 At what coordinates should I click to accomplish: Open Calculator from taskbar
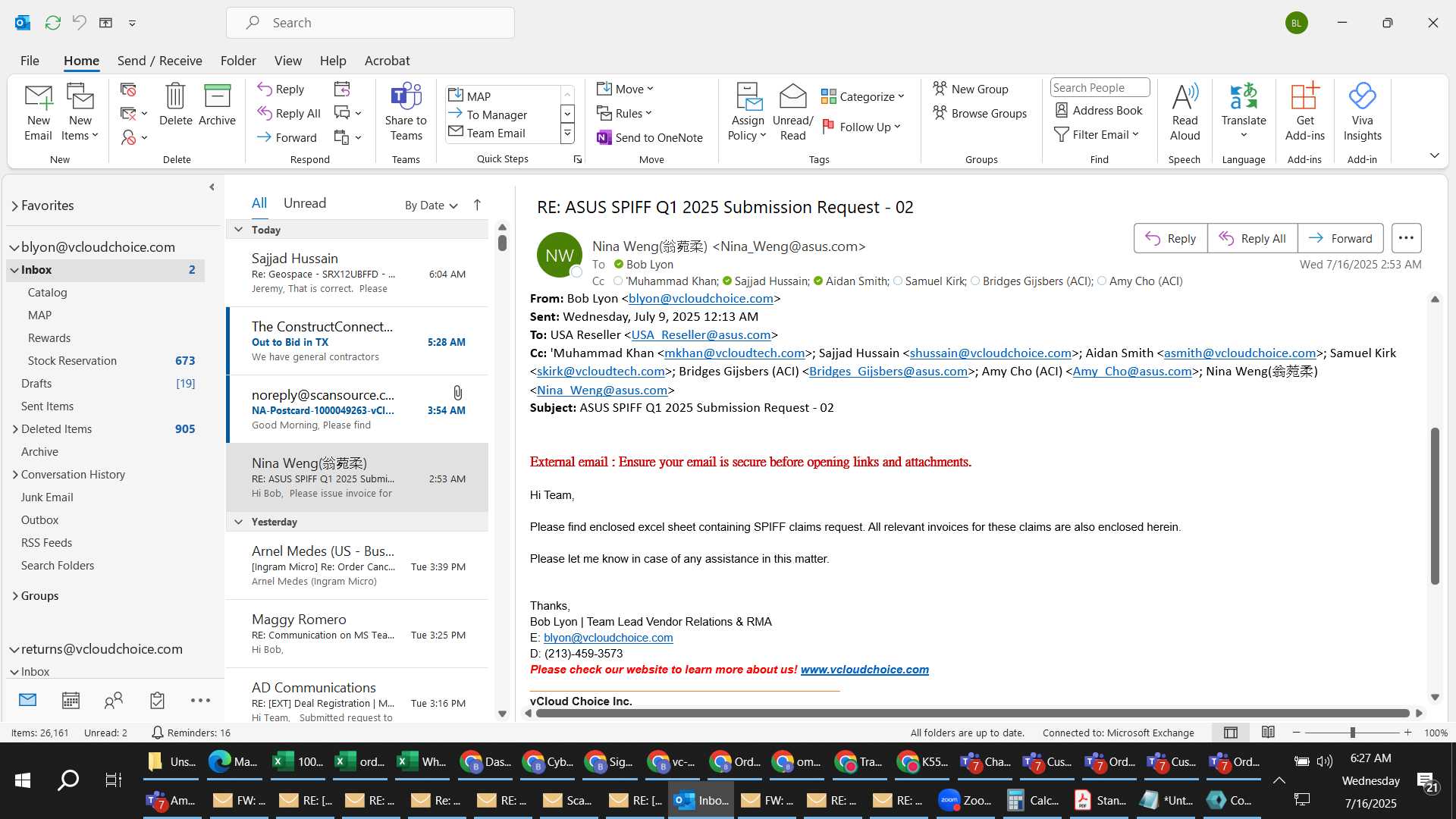(x=1031, y=800)
